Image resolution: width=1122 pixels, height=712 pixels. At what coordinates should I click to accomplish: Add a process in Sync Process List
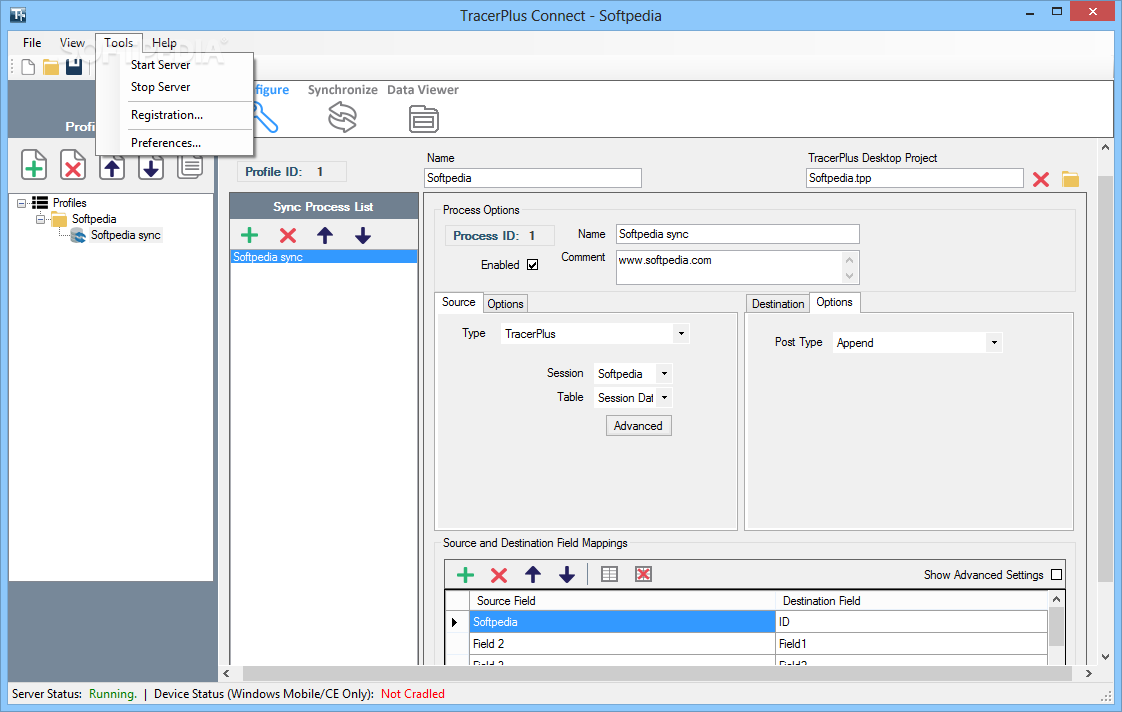point(249,235)
